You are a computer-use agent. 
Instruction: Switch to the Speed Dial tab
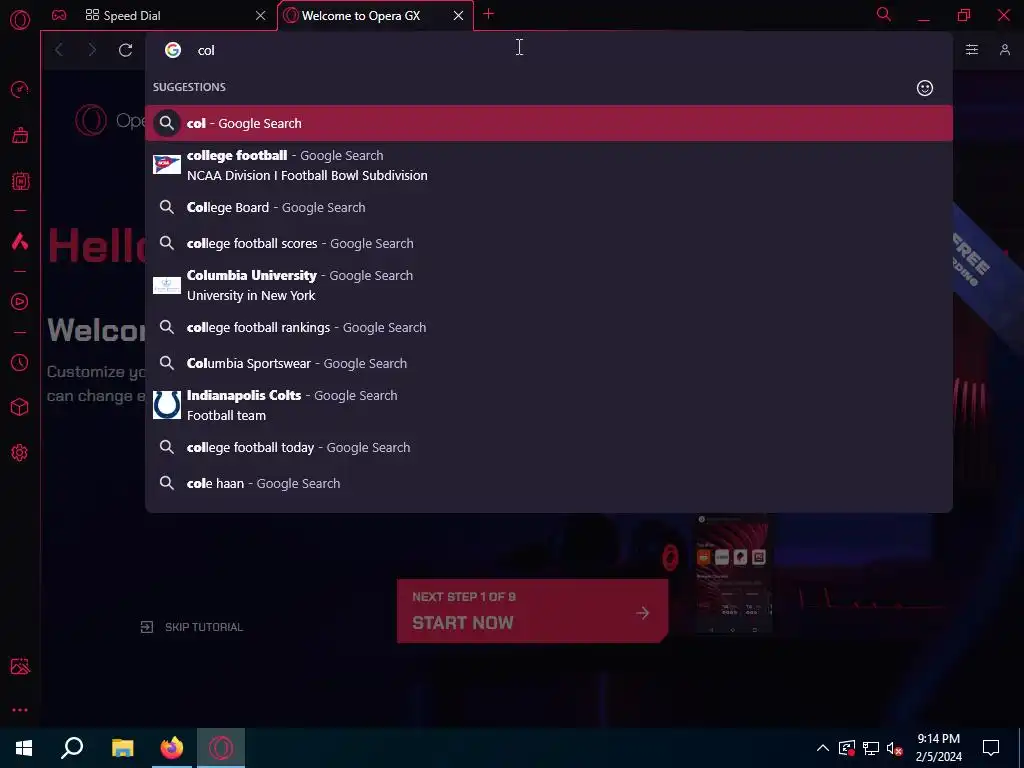point(161,16)
